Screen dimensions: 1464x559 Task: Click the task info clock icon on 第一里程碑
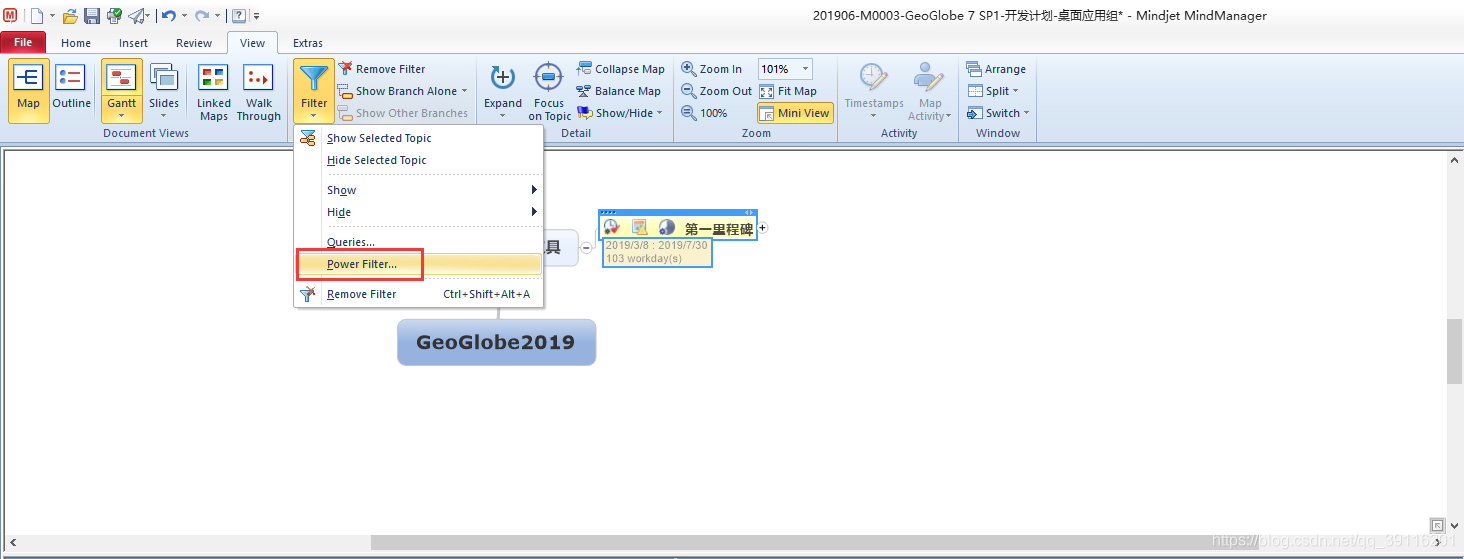pos(612,228)
